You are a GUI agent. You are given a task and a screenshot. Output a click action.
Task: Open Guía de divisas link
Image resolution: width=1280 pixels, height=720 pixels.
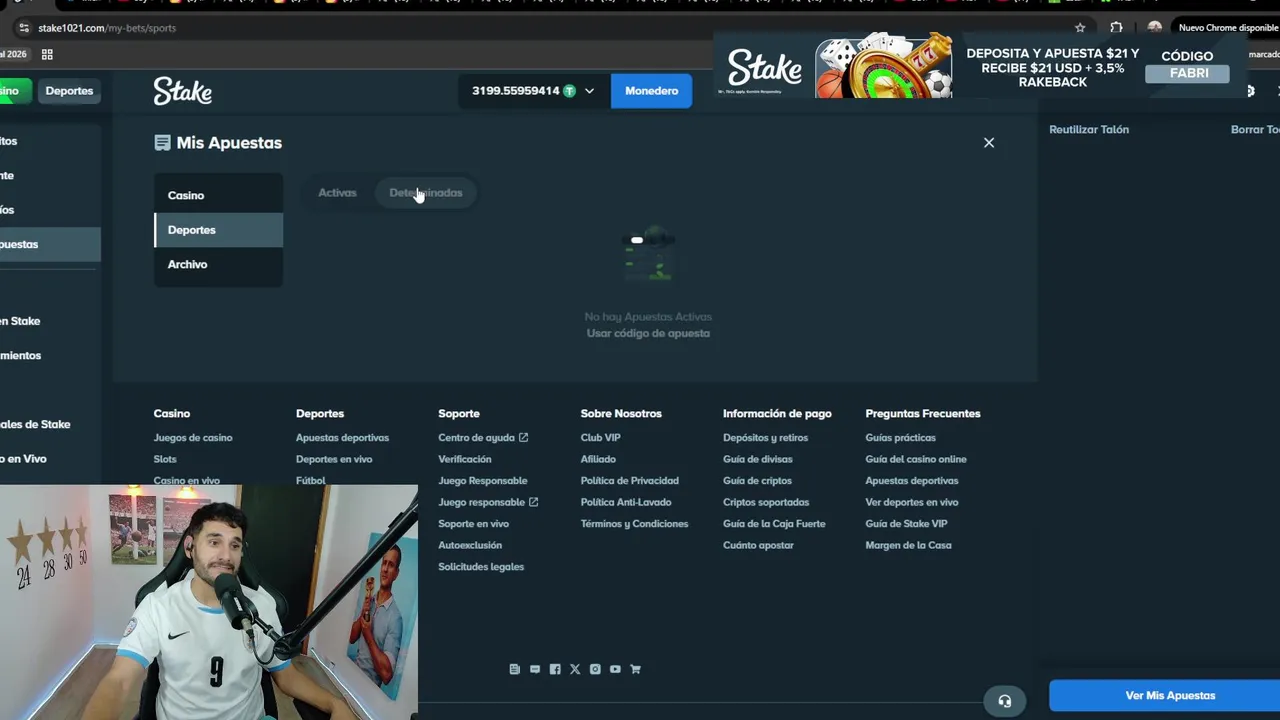(757, 459)
